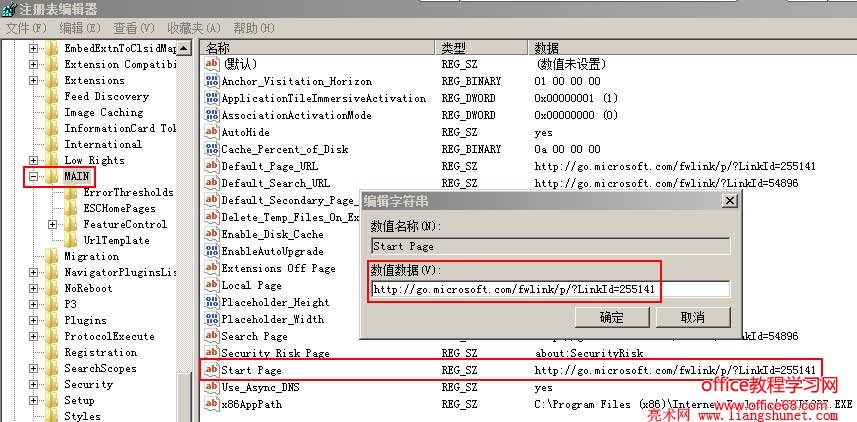The width and height of the screenshot is (857, 422).
Task: Click string icon of x86AppPath
Action: 212,404
